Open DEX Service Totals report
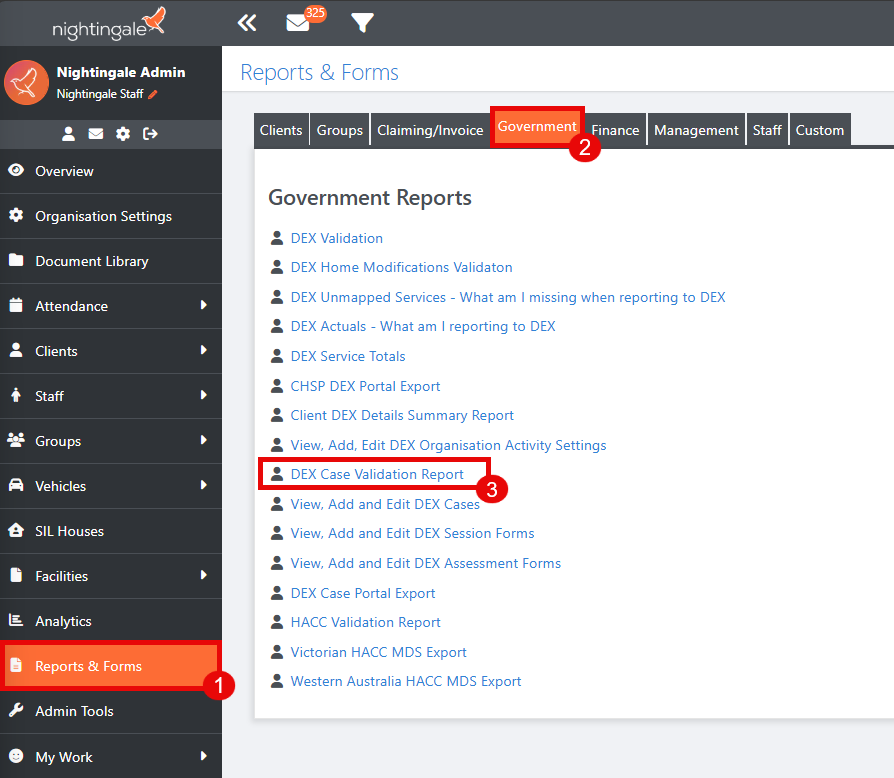Image resolution: width=894 pixels, height=778 pixels. click(x=348, y=356)
